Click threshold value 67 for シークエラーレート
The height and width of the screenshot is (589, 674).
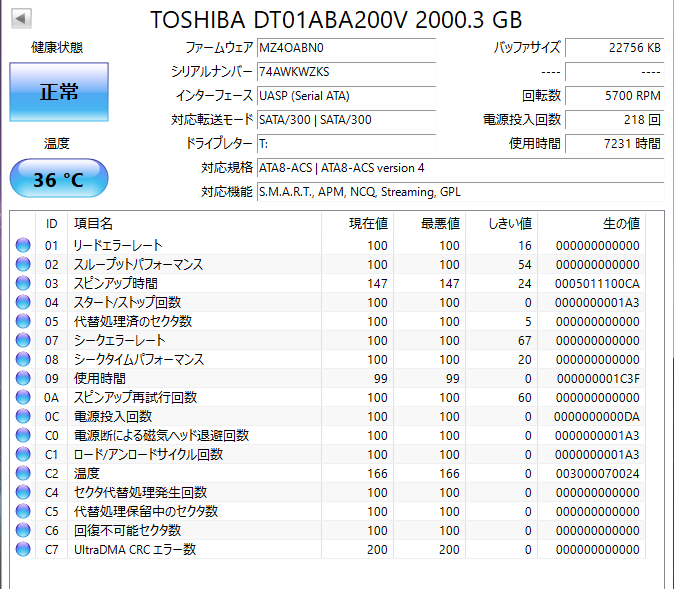click(524, 341)
